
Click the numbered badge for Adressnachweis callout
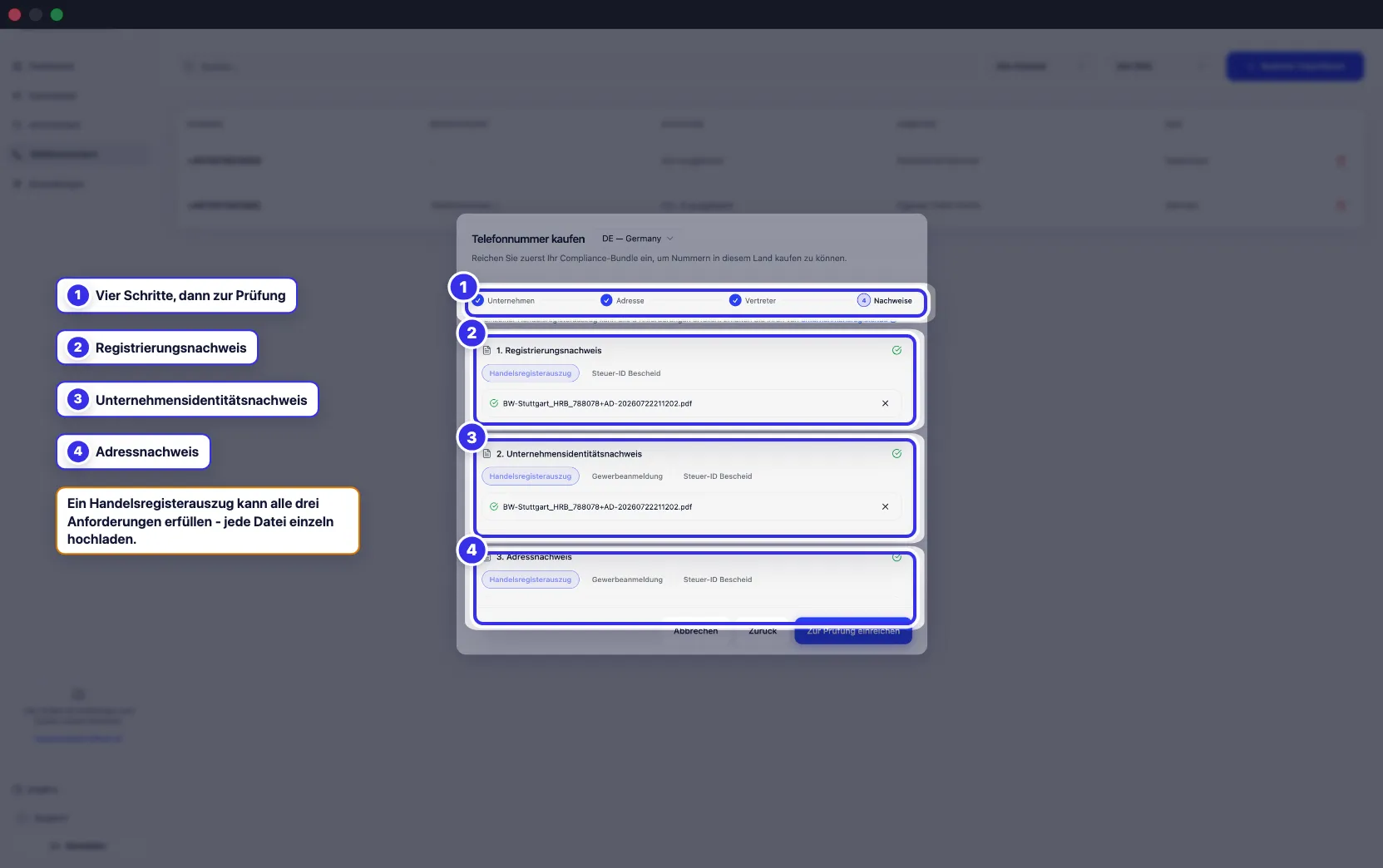point(78,451)
